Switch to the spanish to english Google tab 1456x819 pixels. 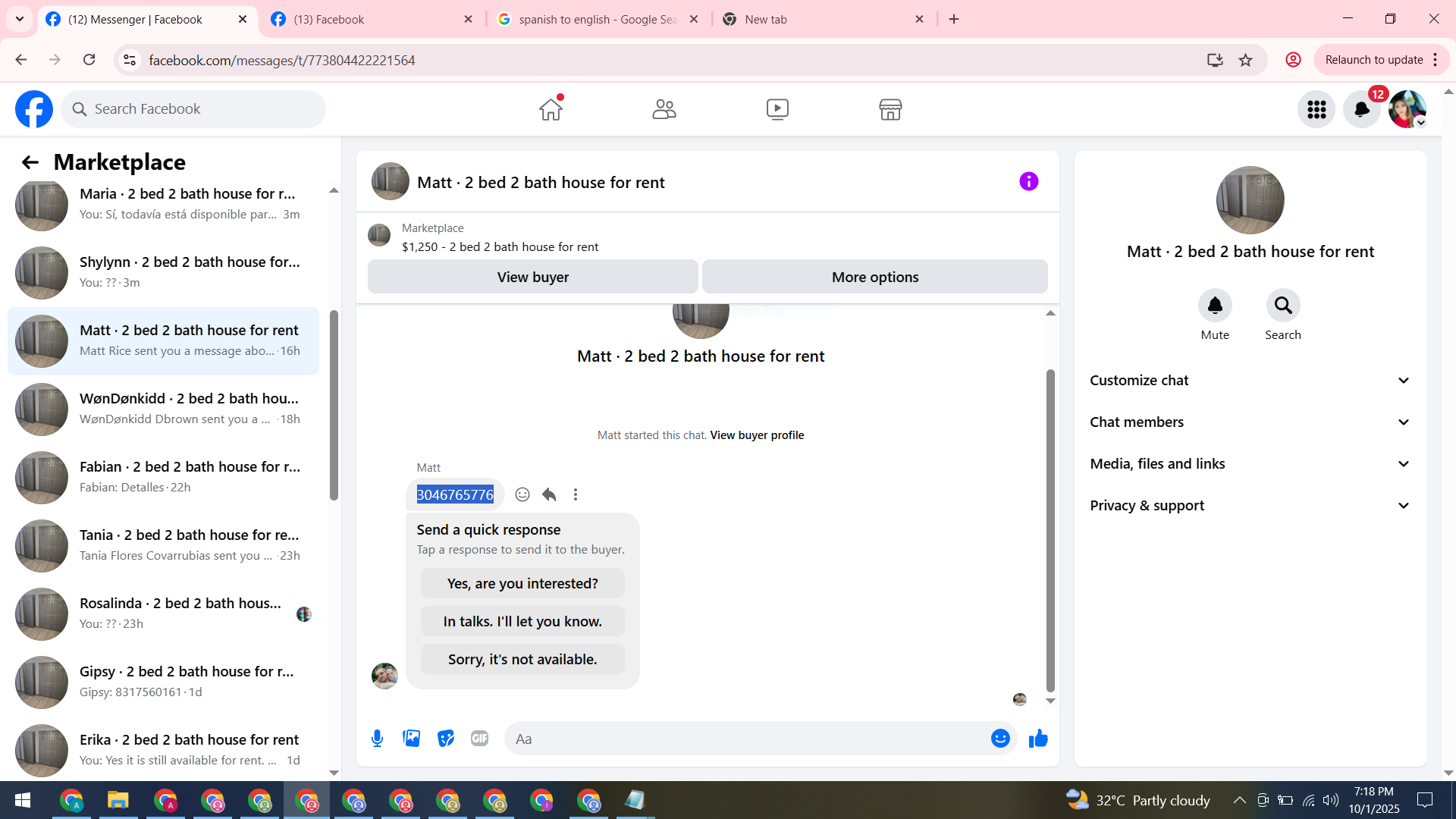coord(598,19)
